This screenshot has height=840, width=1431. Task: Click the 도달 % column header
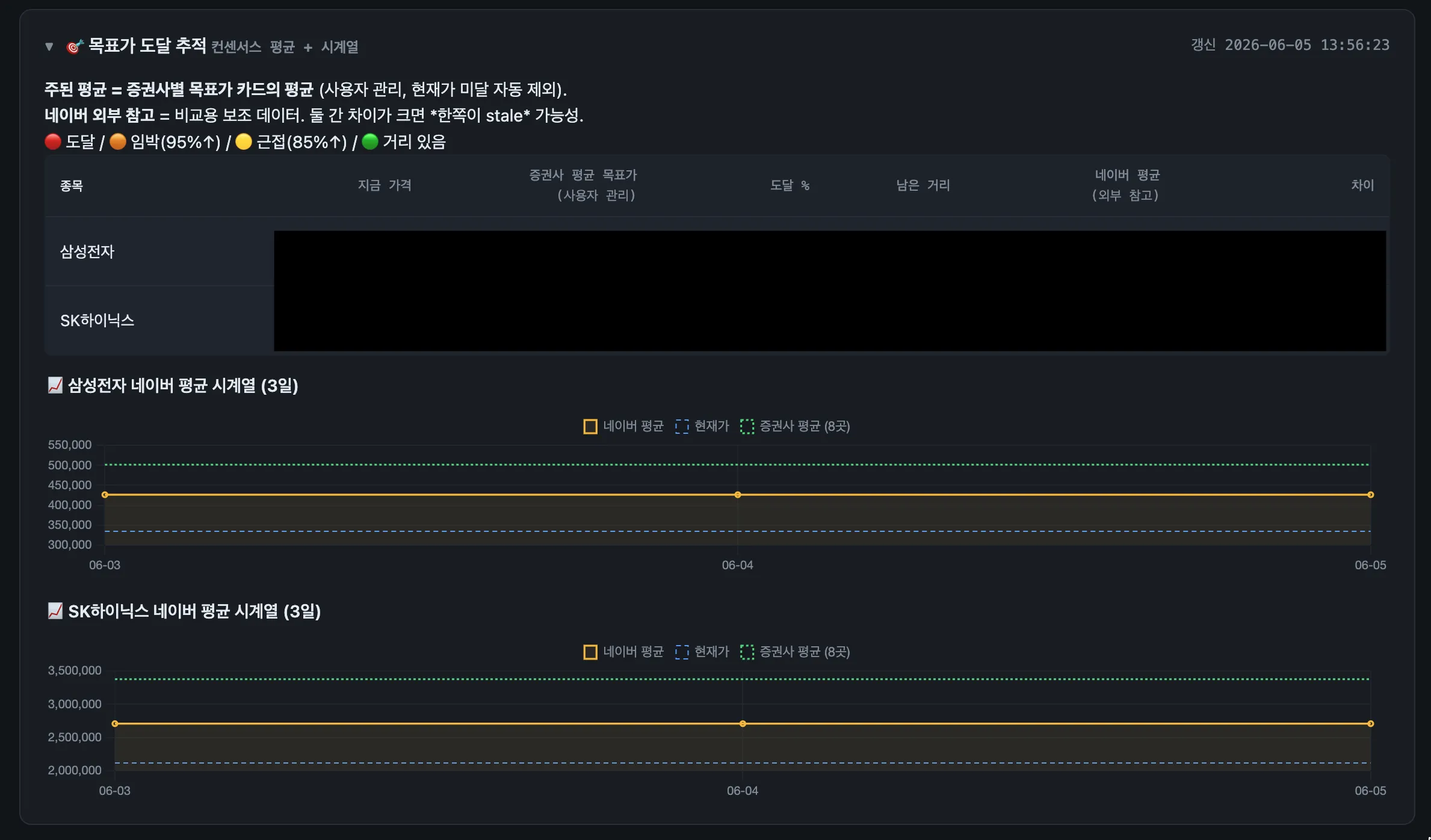(790, 185)
